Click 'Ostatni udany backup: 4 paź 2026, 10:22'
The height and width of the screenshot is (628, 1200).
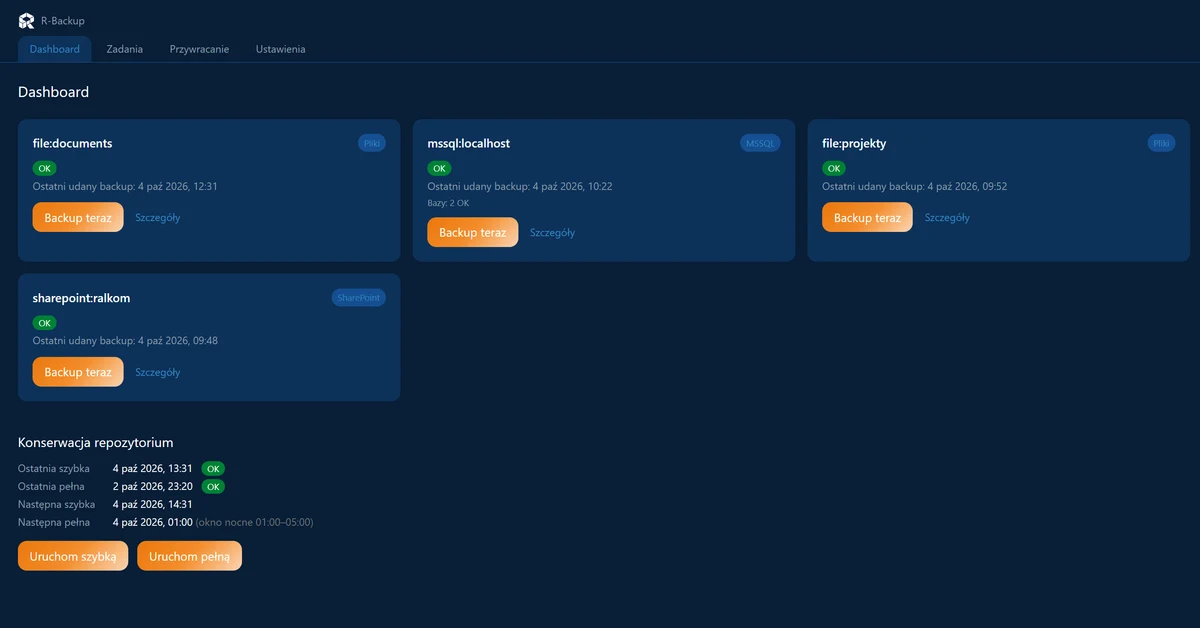pos(520,186)
